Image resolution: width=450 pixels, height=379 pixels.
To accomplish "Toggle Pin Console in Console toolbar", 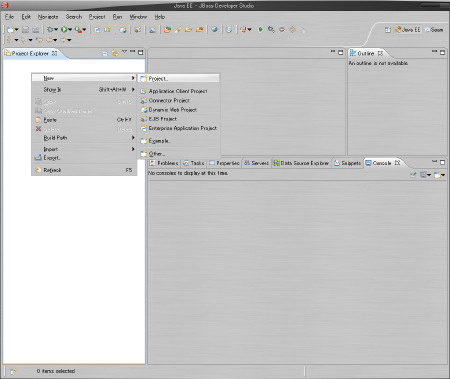I will point(413,175).
